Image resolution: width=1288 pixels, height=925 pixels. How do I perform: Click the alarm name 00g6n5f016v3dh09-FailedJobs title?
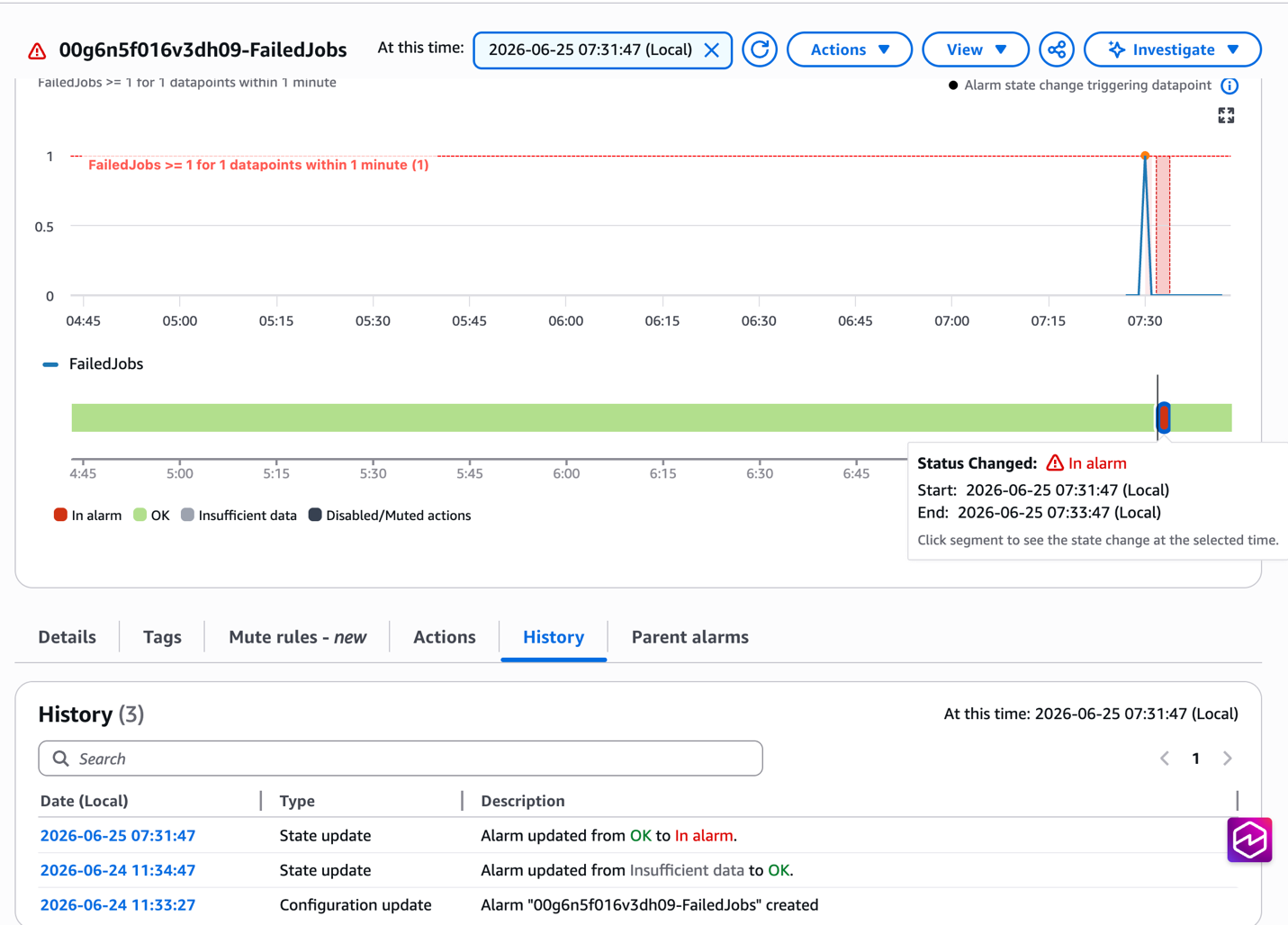203,50
